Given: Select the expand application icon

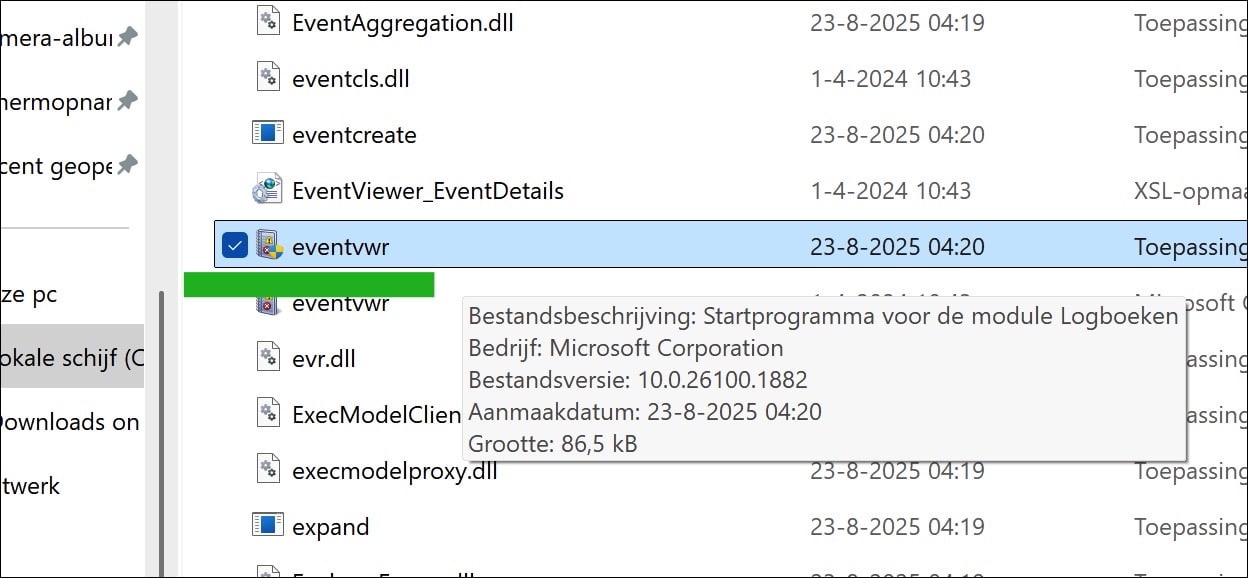Looking at the screenshot, I should click(267, 526).
